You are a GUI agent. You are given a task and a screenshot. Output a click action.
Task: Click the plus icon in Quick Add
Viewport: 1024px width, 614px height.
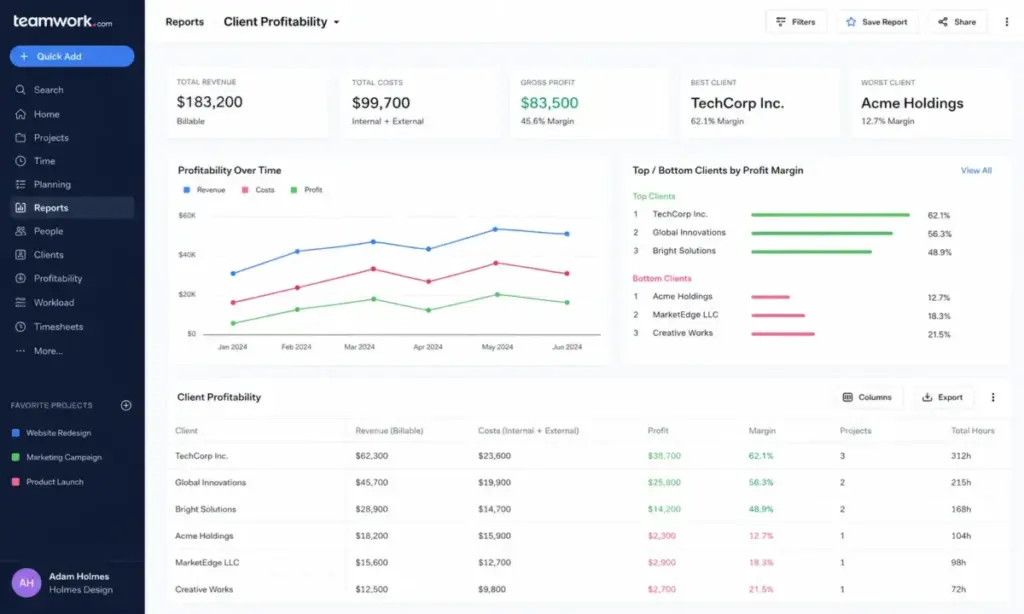(x=24, y=56)
